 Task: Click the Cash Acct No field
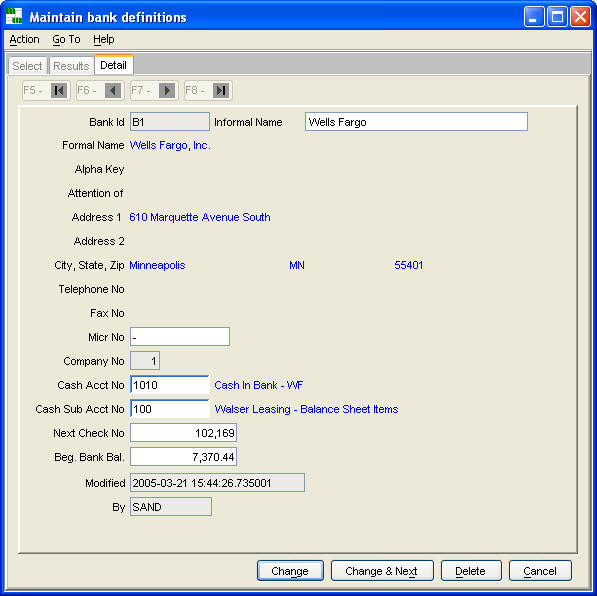[170, 385]
